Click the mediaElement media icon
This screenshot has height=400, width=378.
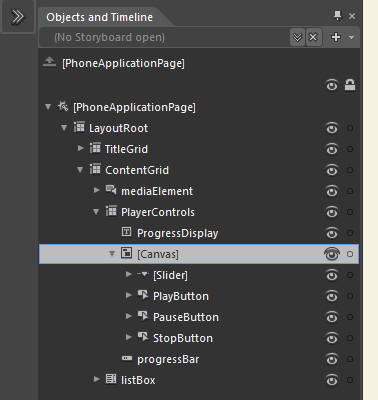(x=111, y=190)
